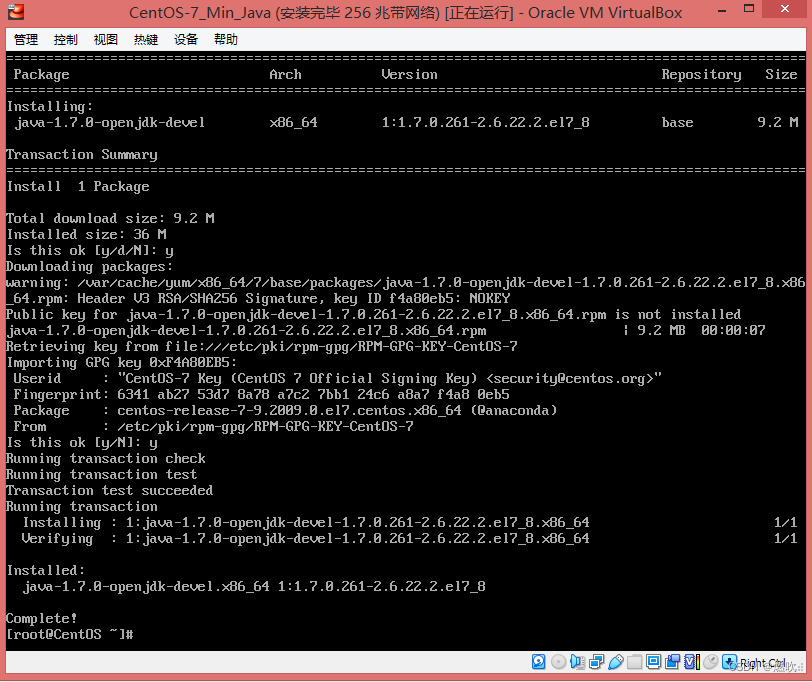The height and width of the screenshot is (682, 812).
Task: Click the 'Installed:' heading line
Action: [46, 570]
